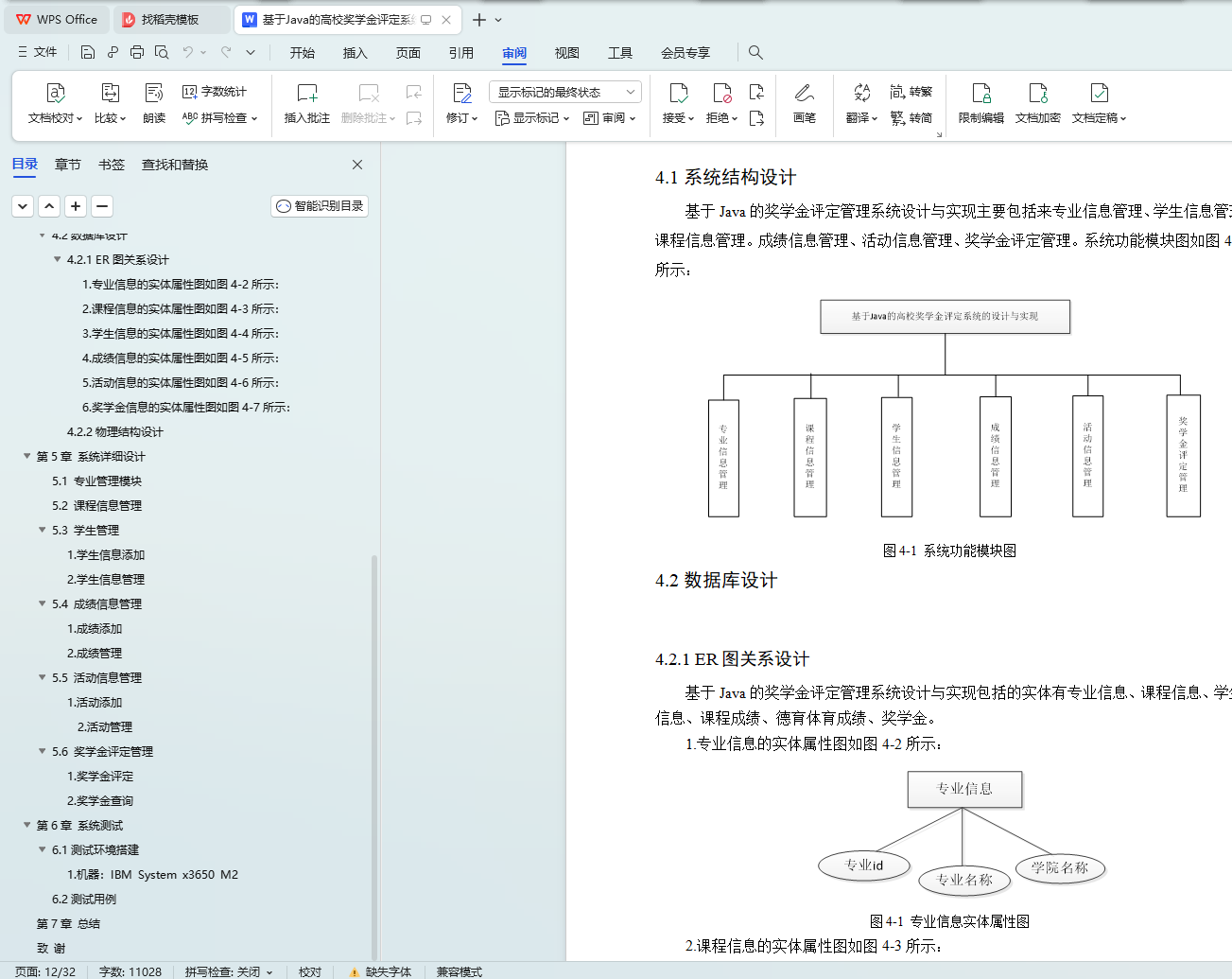
Task: Jump to next change icon beside 拒绝
Action: (x=756, y=118)
